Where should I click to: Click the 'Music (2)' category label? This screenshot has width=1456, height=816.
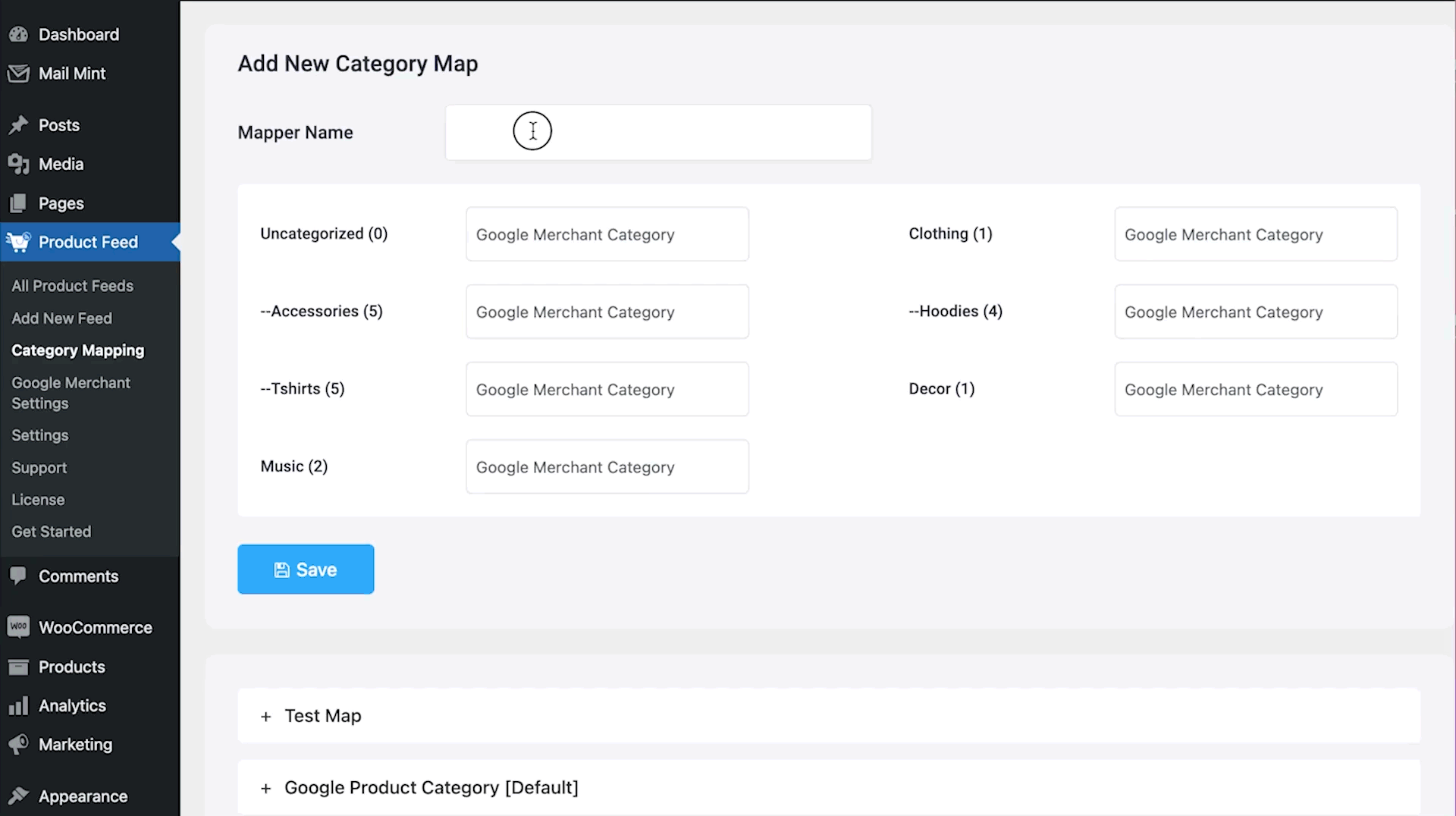point(294,466)
